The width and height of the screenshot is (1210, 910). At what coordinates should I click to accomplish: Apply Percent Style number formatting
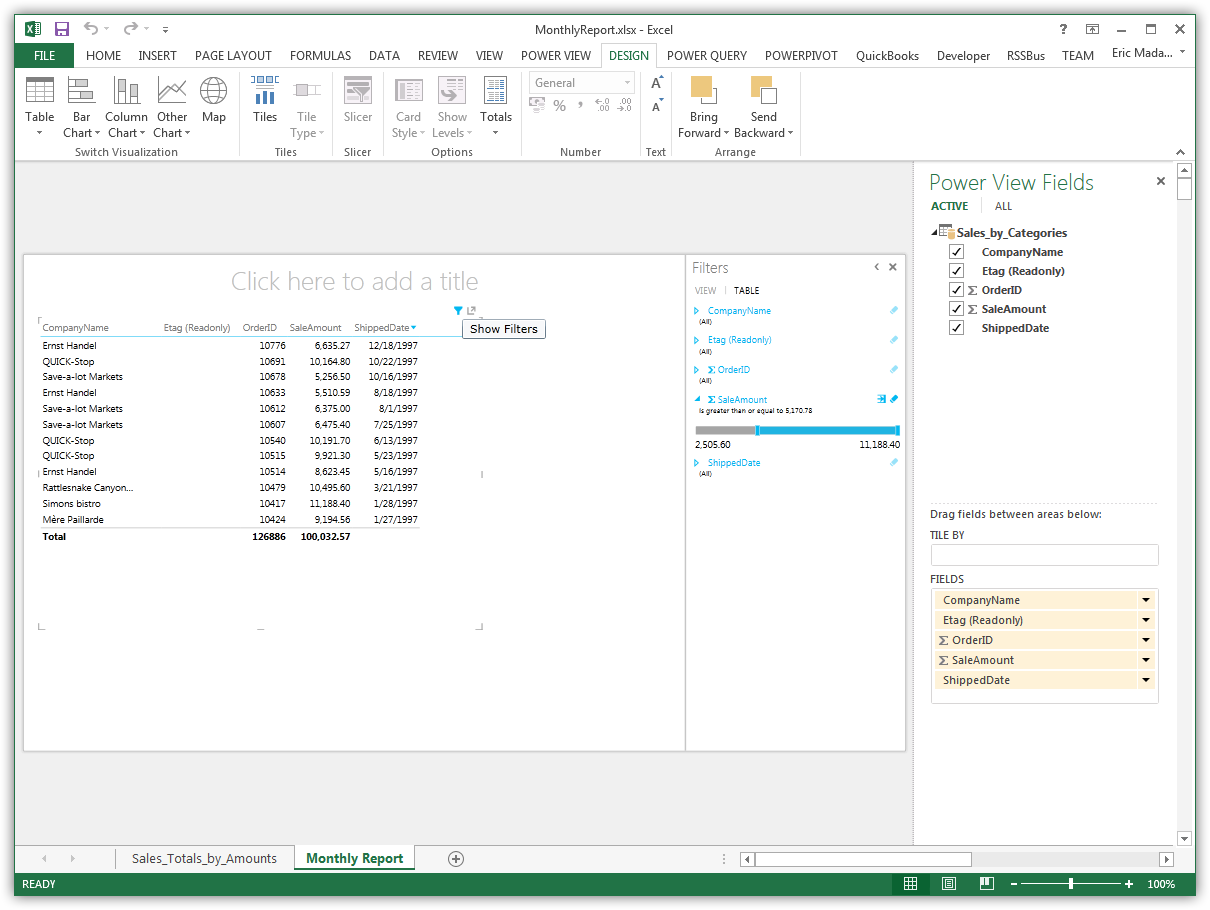click(559, 104)
